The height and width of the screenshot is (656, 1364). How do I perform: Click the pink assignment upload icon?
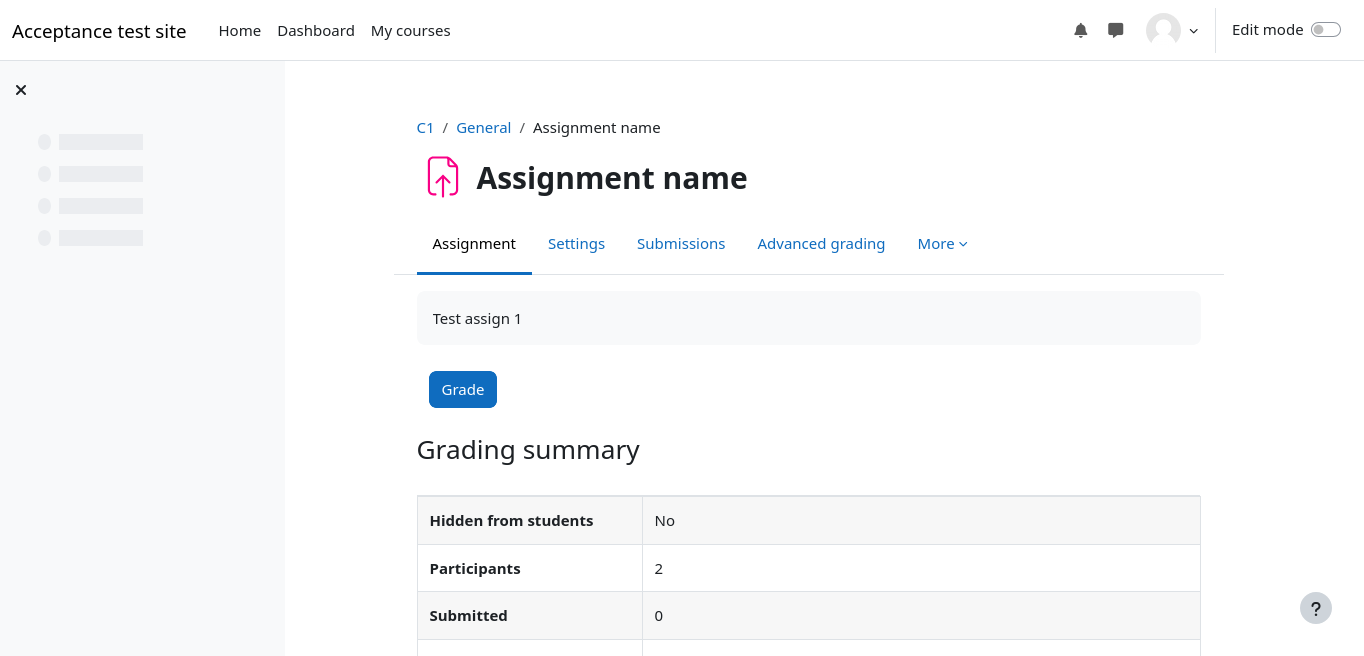pyautogui.click(x=443, y=177)
